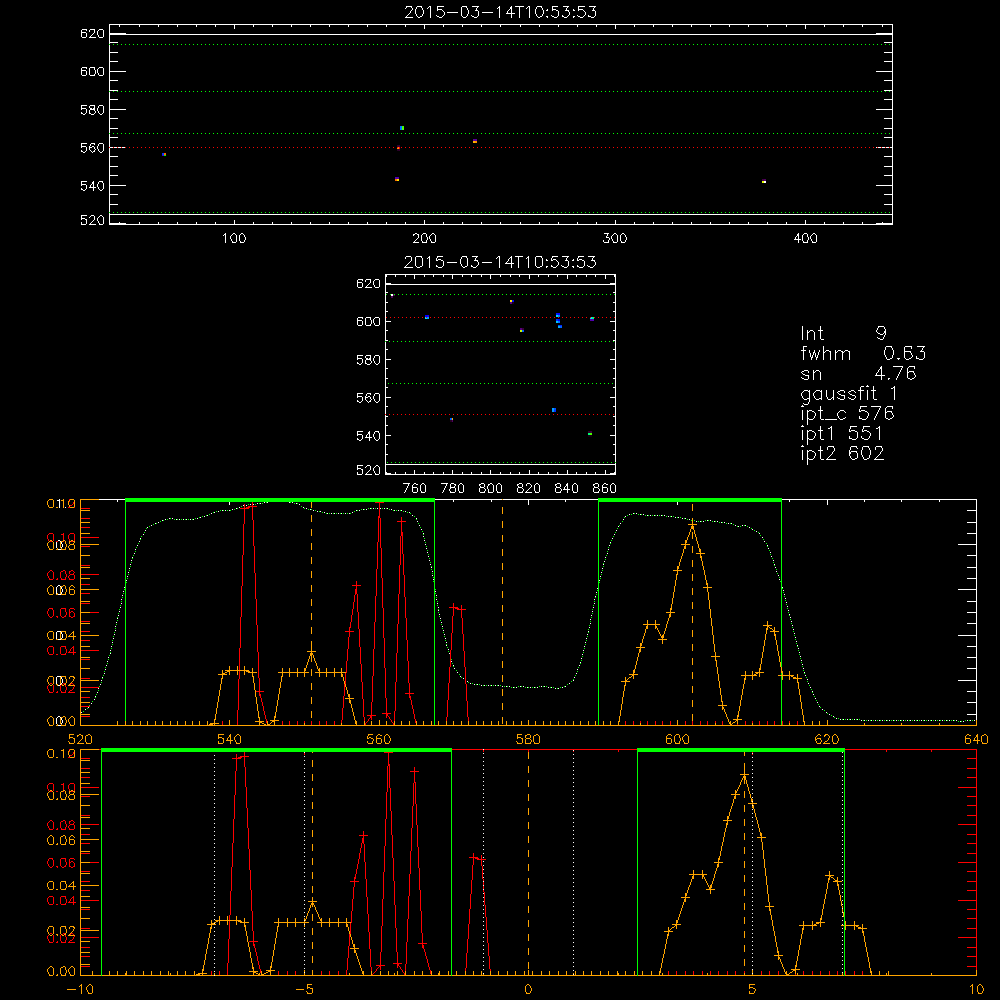1000x1000 pixels.
Task: Click the middle plot's title 2015-03-14T10:53:53
Action: click(501, 262)
